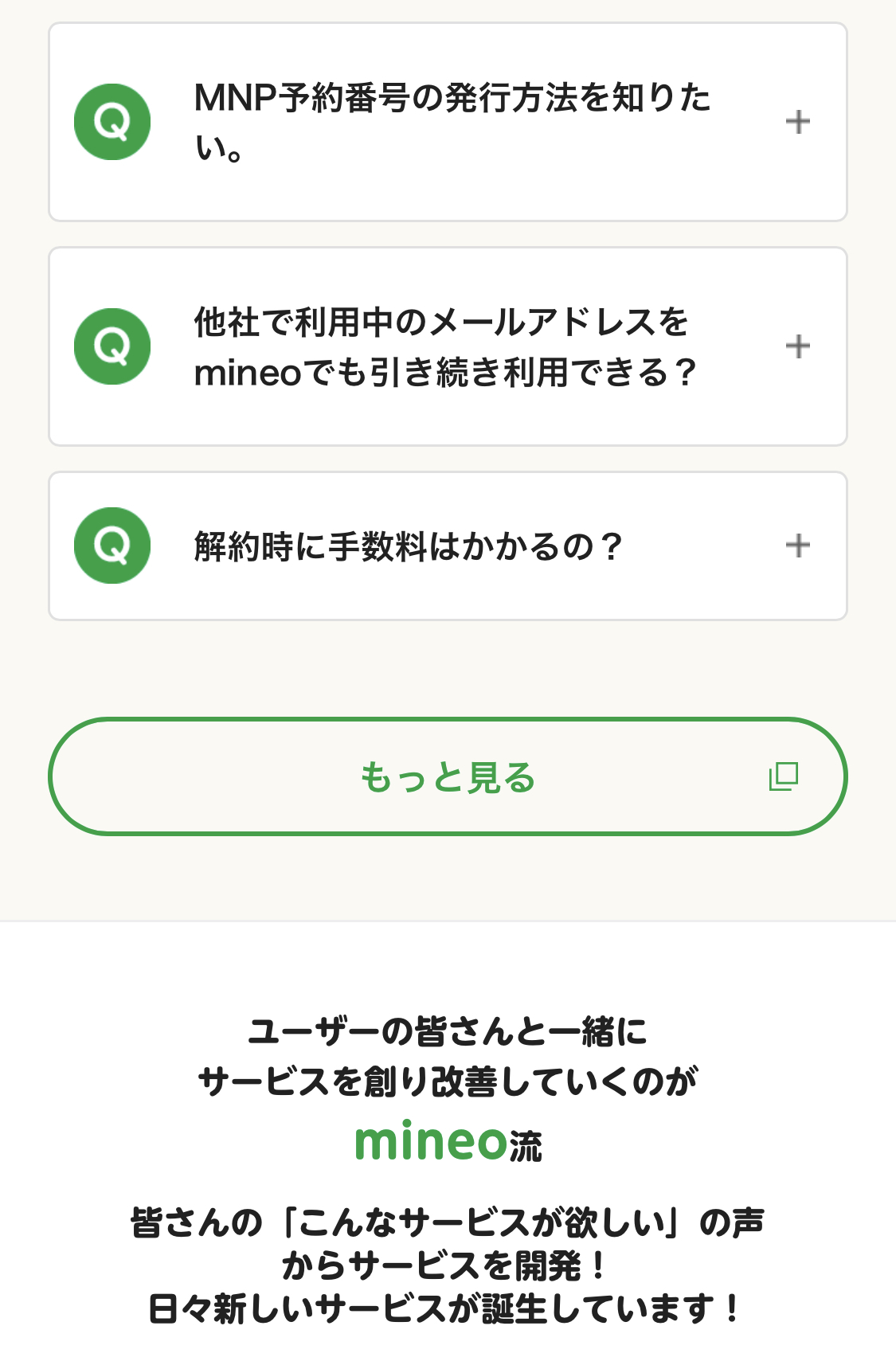Click the Q icon beside 解約時に手数料 question
896x1361 pixels.
[x=112, y=546]
